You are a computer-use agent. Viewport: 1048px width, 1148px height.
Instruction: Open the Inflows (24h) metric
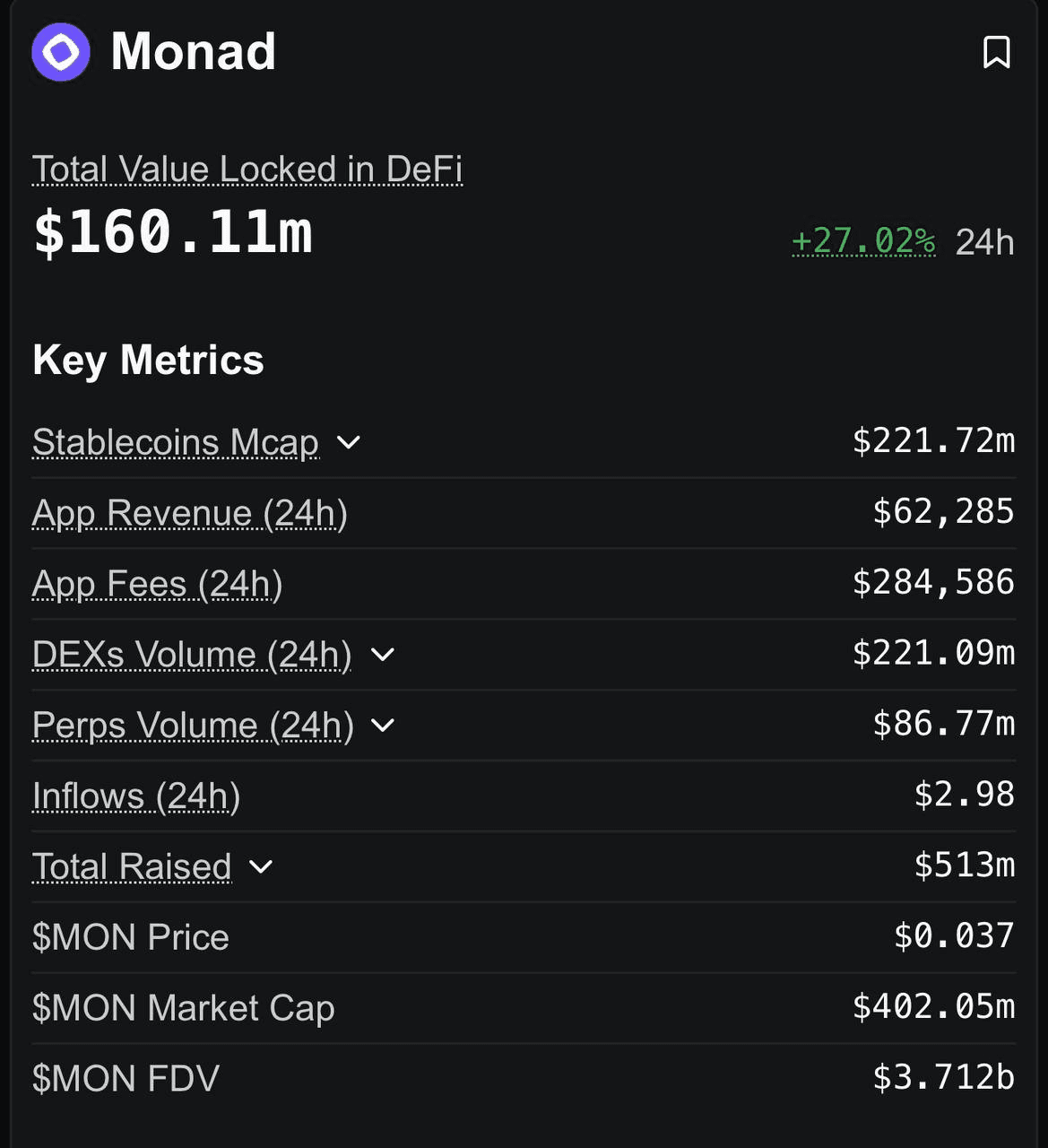(136, 796)
